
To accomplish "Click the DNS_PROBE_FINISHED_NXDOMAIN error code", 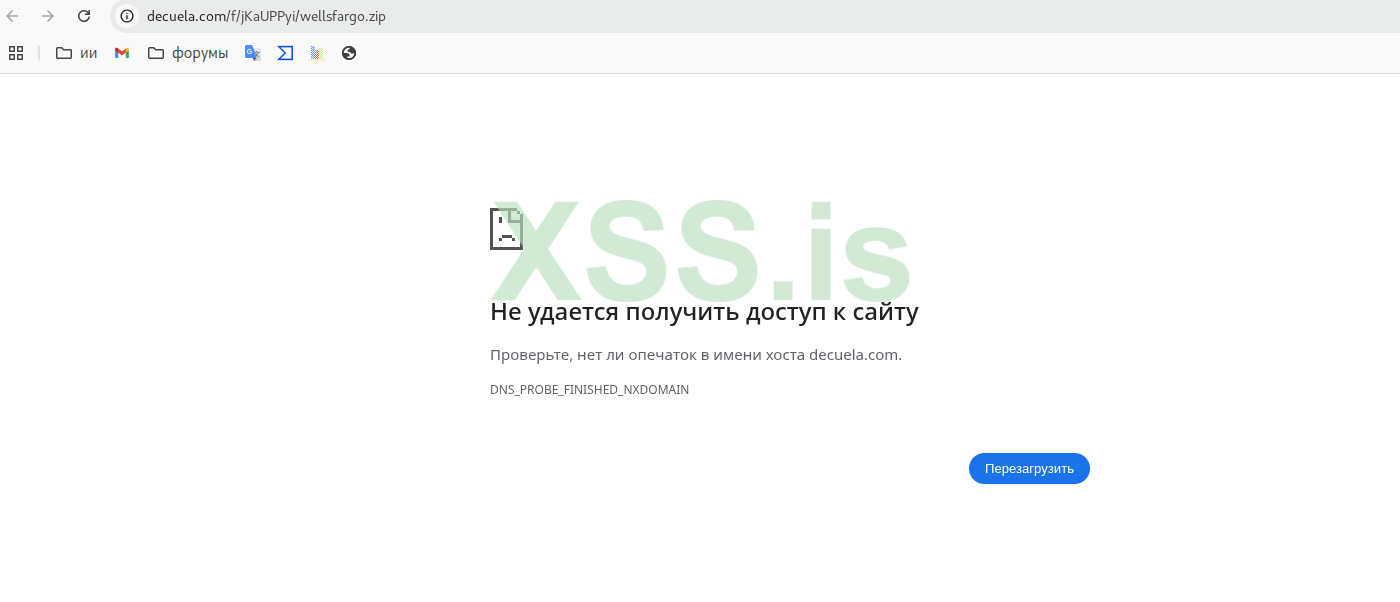I will [589, 389].
